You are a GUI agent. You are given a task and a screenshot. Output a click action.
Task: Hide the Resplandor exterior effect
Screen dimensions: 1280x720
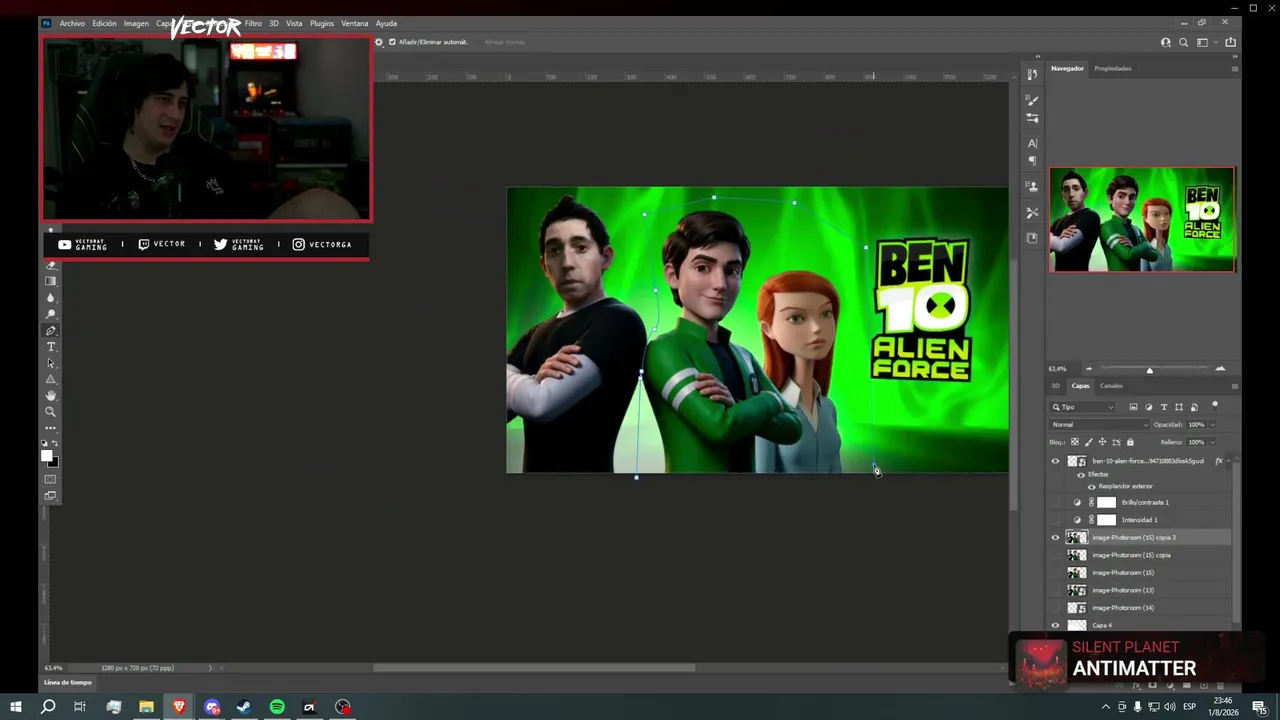[x=1091, y=486]
